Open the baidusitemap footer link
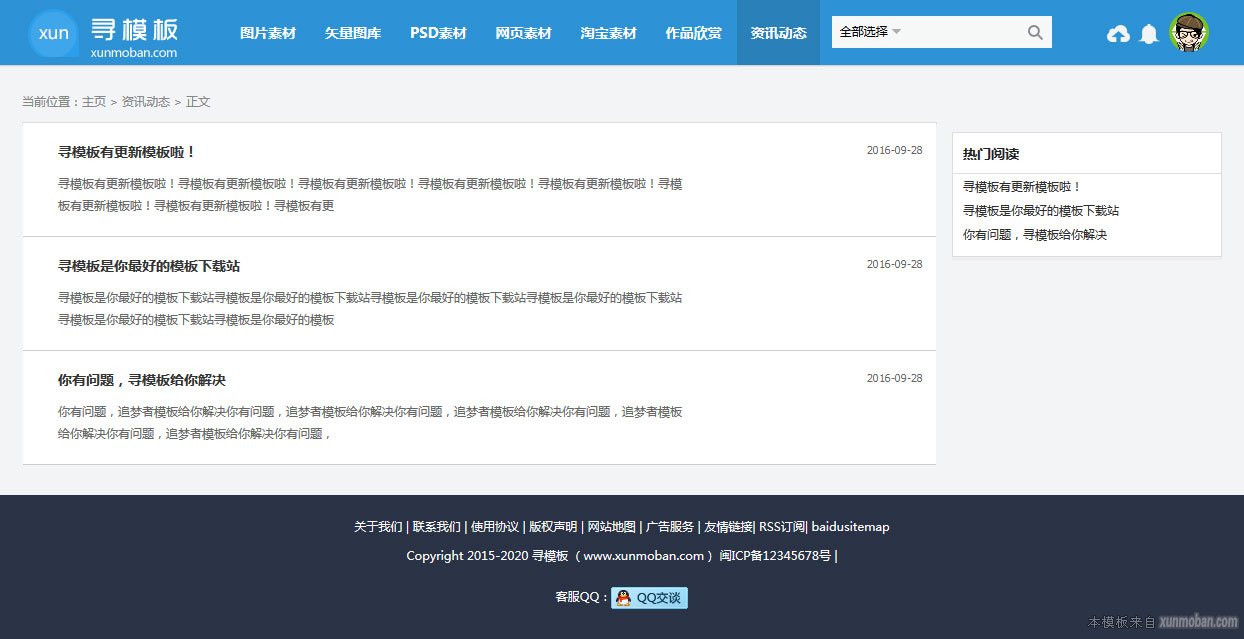 pos(850,527)
